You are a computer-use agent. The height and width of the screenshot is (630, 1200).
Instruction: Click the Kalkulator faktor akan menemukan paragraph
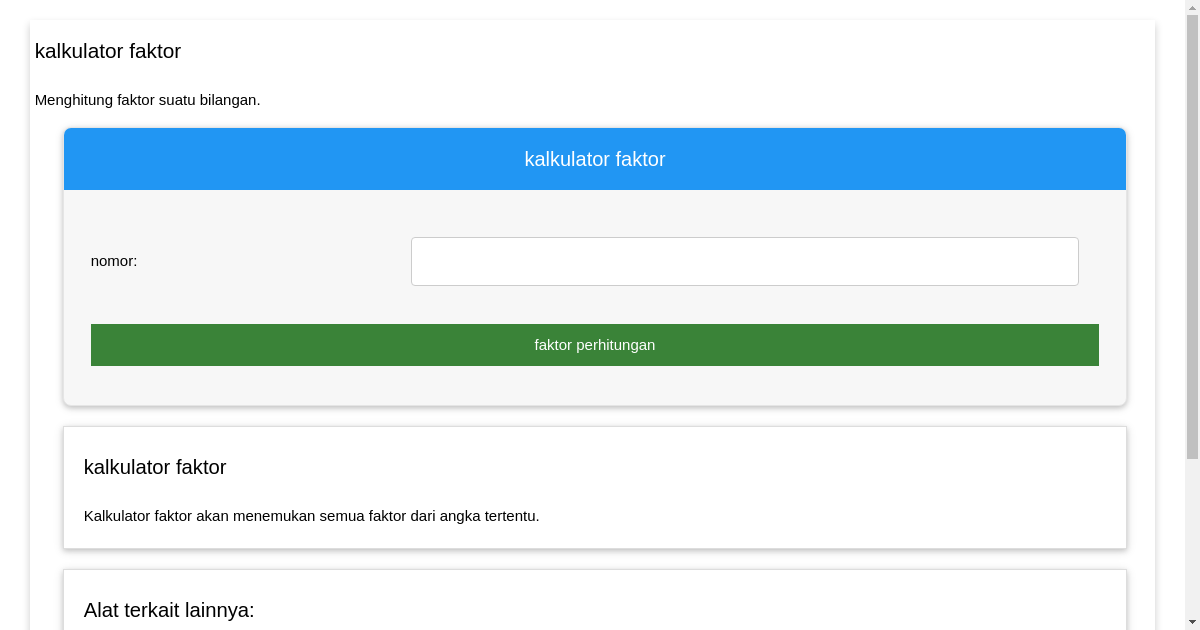pos(311,516)
